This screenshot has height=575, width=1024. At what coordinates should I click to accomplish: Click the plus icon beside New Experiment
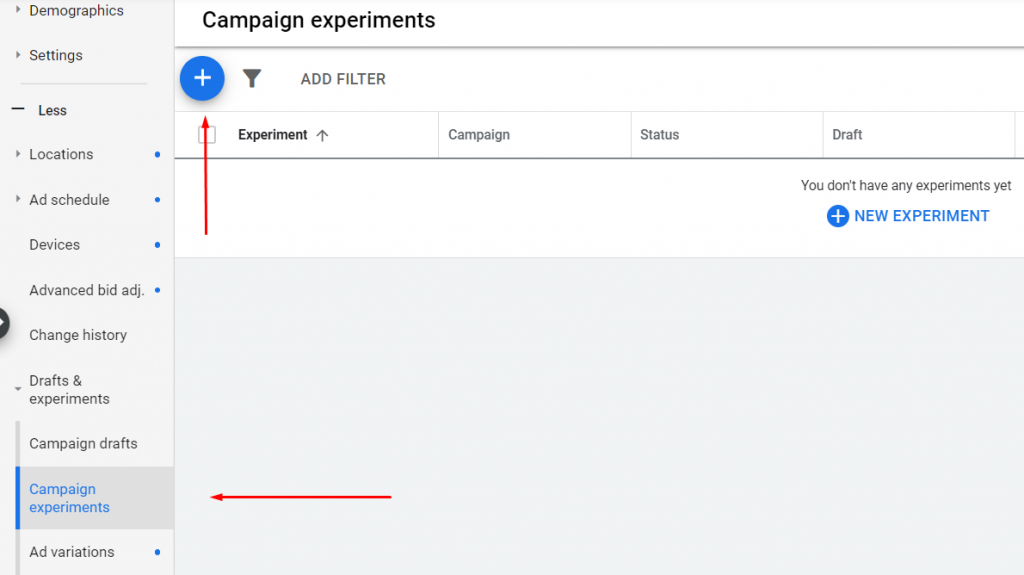coord(837,216)
